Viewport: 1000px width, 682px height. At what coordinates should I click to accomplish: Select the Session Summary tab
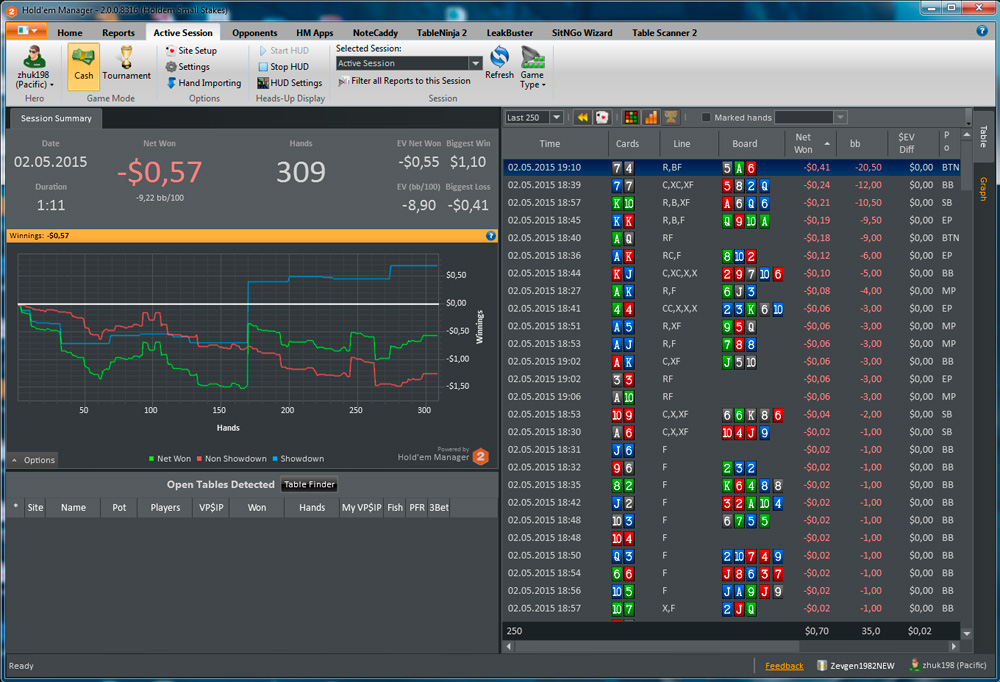[x=56, y=118]
